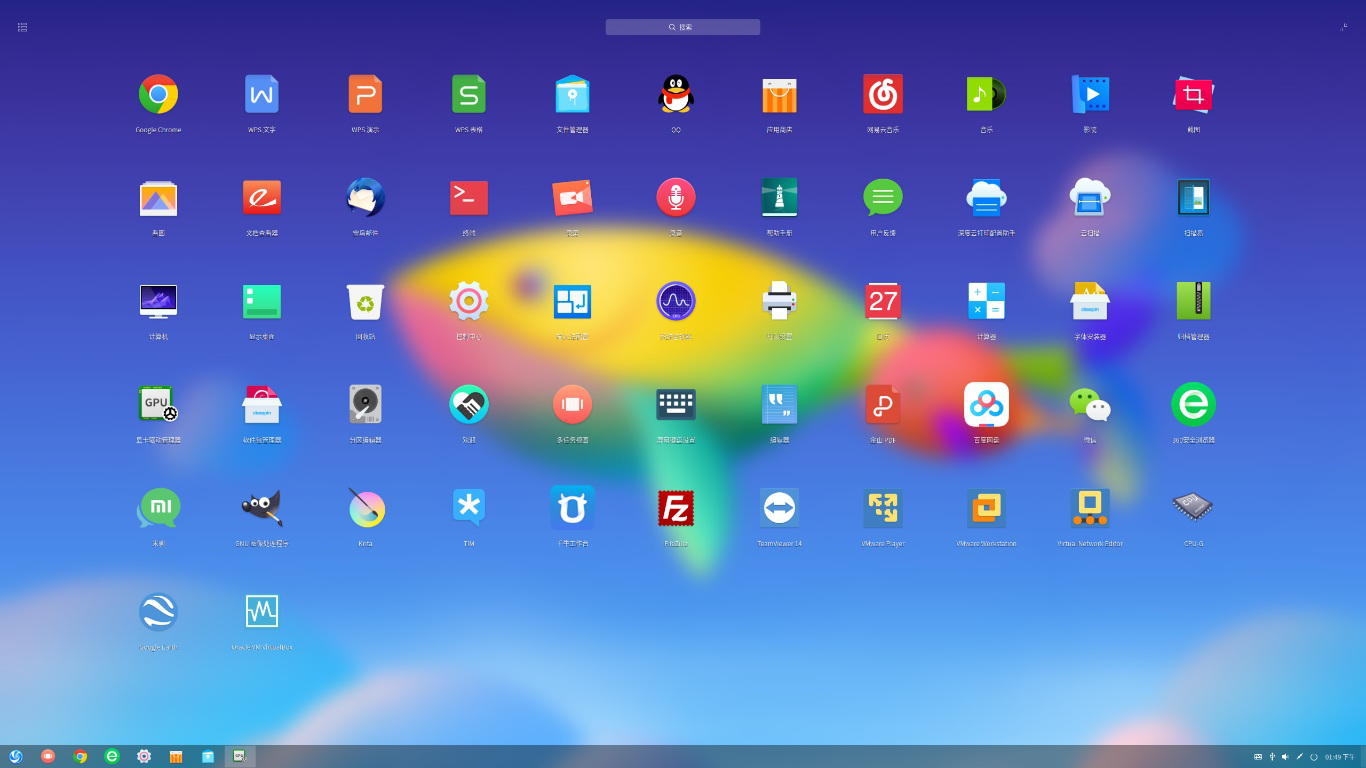Click the volume icon in system tray
Screen dimensions: 1366x768
tap(1285, 757)
